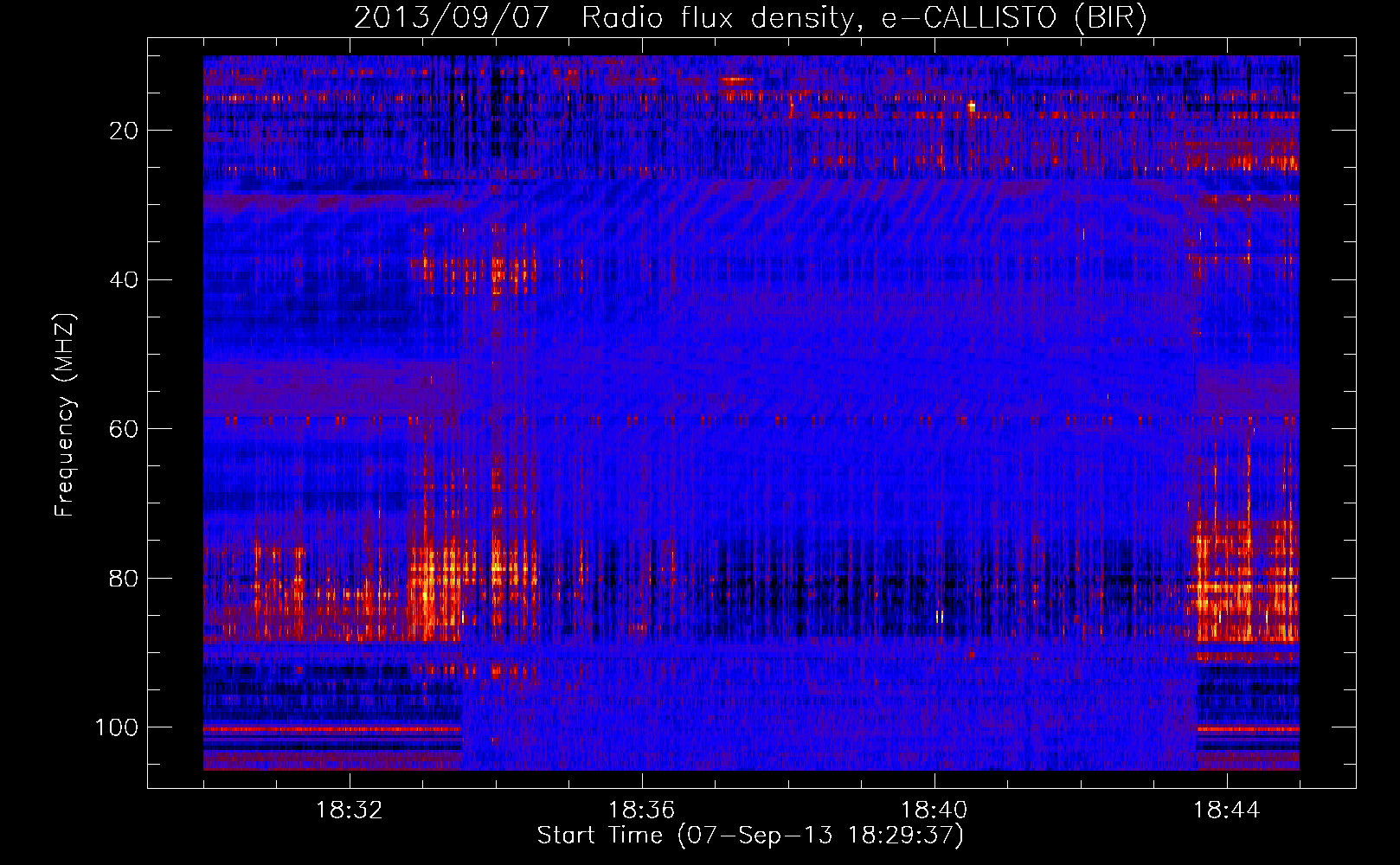The height and width of the screenshot is (865, 1400).
Task: Click the 18:32 time tick label
Action: pyautogui.click(x=350, y=811)
